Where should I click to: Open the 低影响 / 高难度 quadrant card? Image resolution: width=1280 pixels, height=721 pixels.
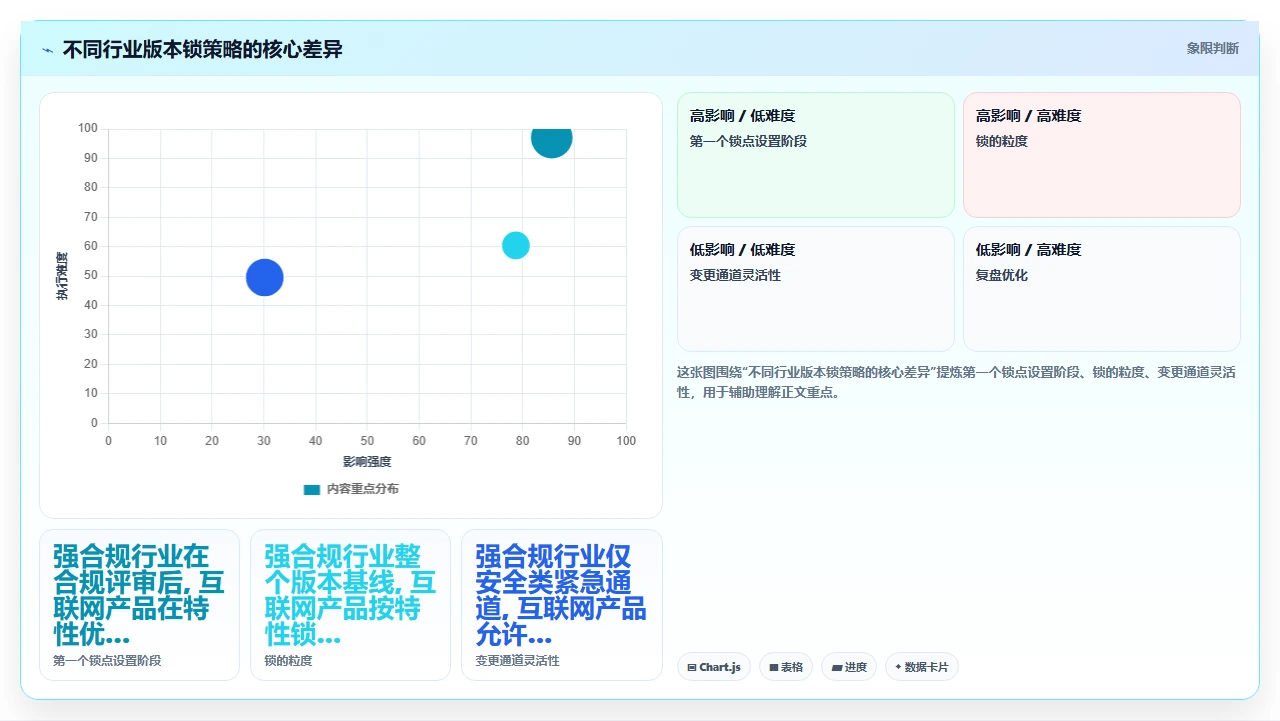1102,289
